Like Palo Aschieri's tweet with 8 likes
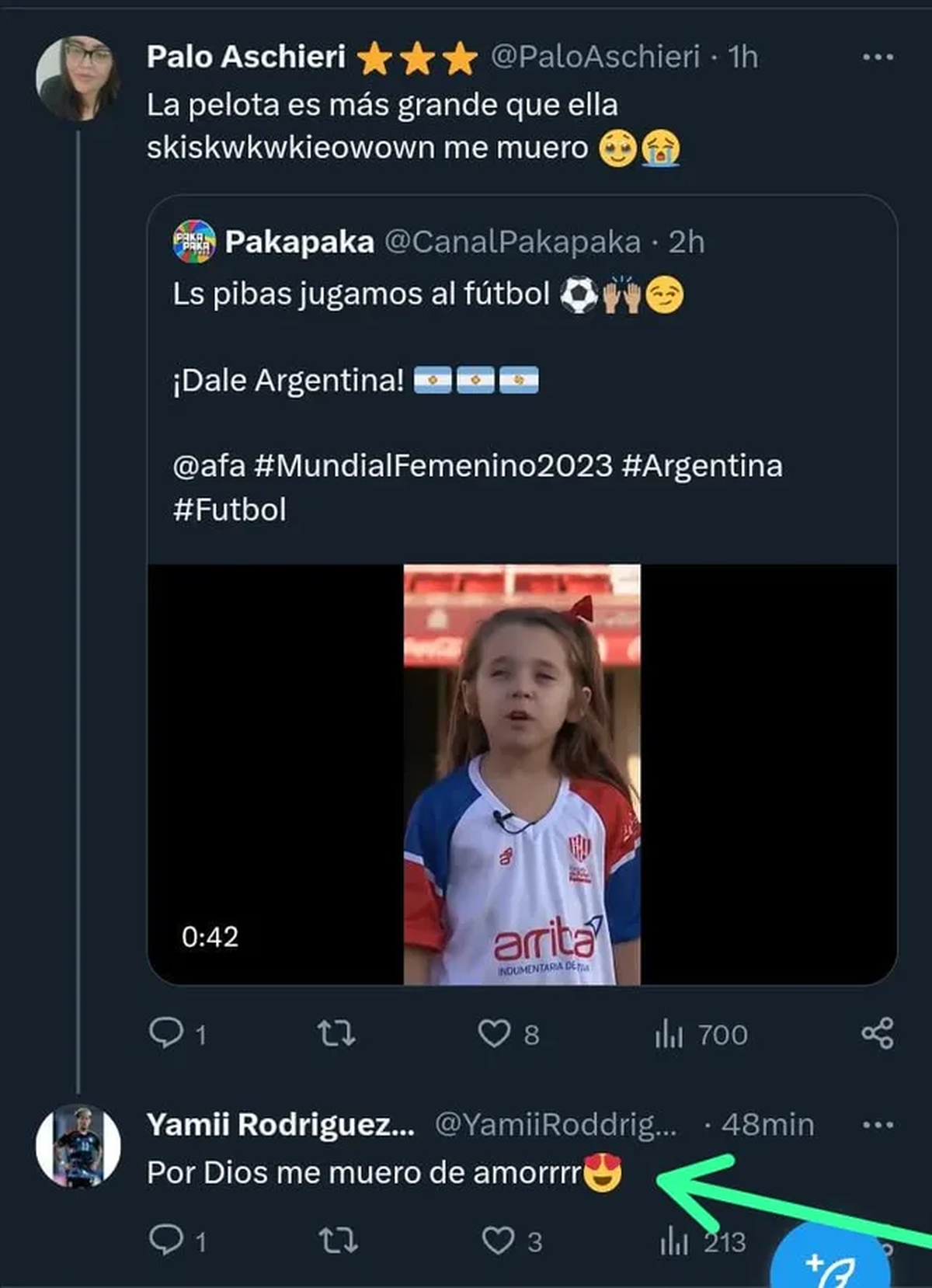Viewport: 932px width, 1288px height. [494, 1033]
